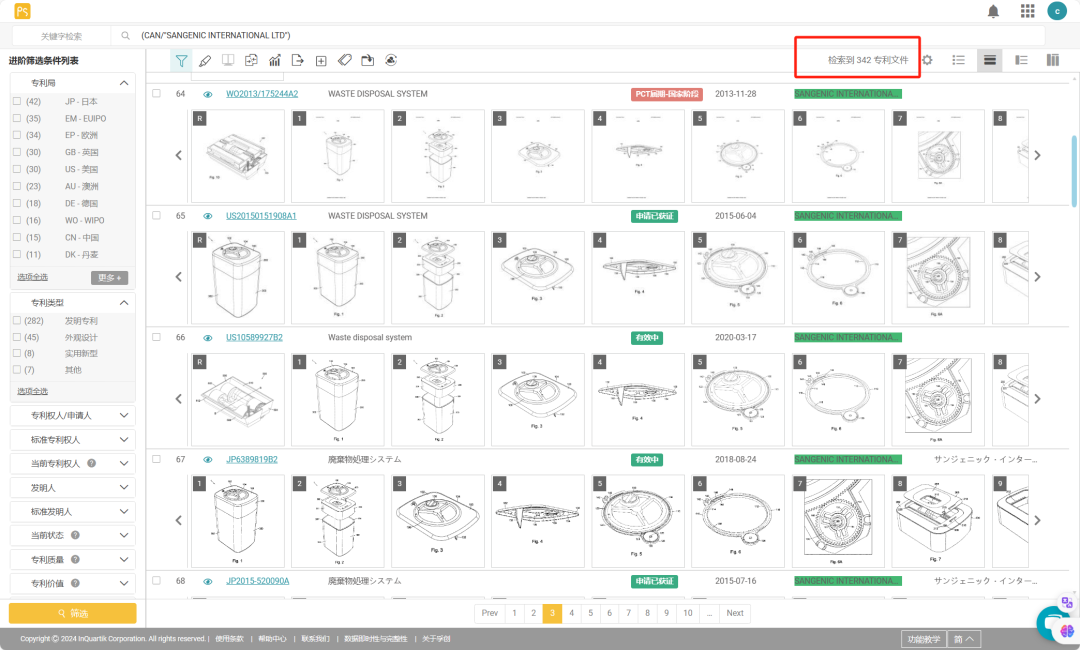Viewport: 1080px width, 650px height.
Task: Click the filter funnel icon in toolbar
Action: 181,61
